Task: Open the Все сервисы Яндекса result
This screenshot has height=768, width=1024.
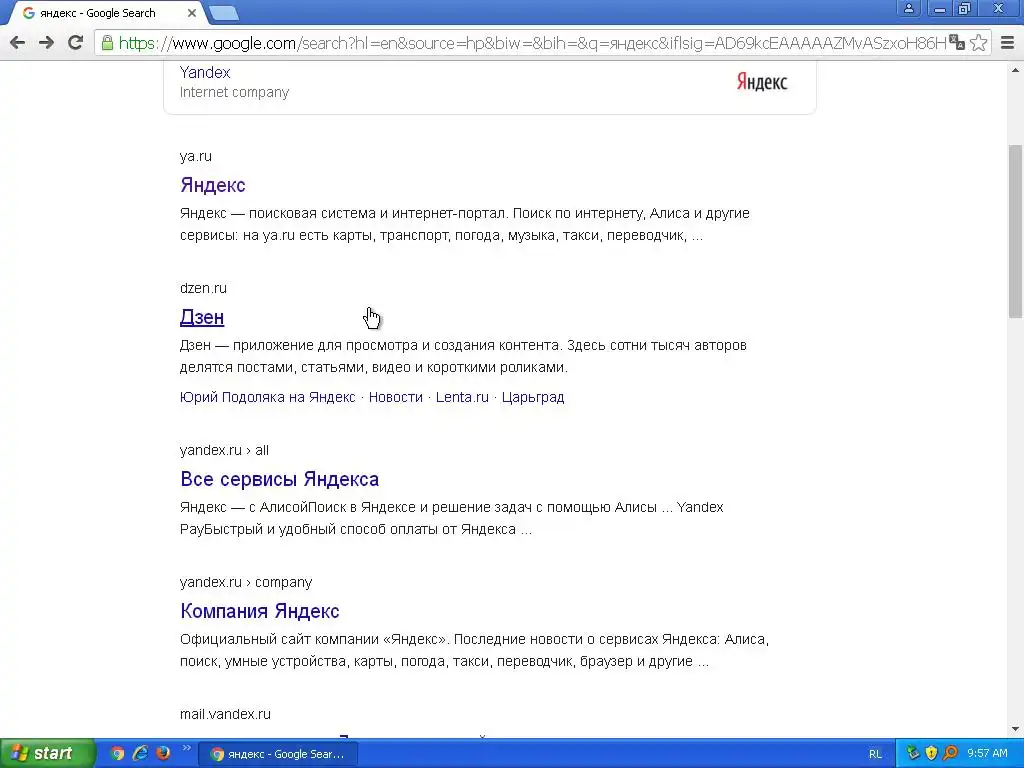Action: (280, 479)
